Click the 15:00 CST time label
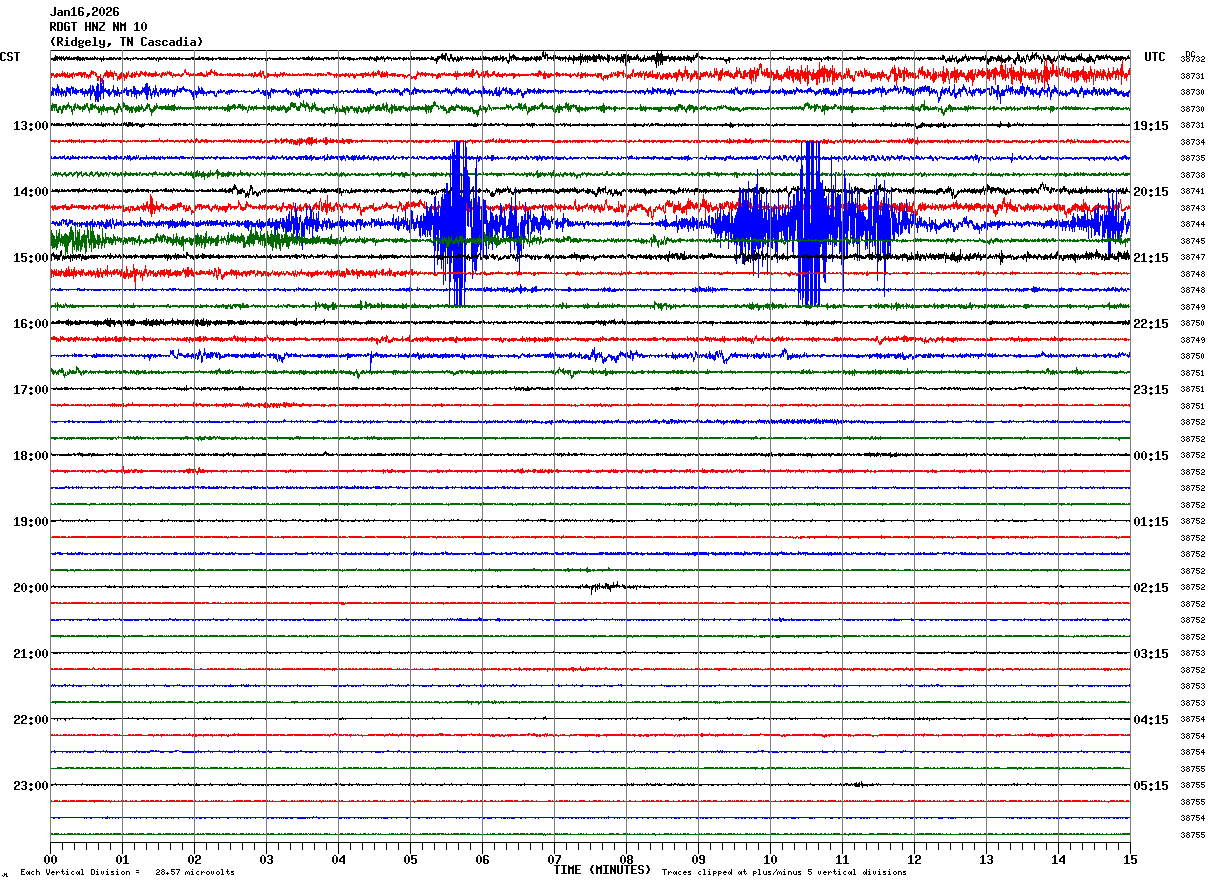This screenshot has height=886, width=1210. (x=30, y=258)
